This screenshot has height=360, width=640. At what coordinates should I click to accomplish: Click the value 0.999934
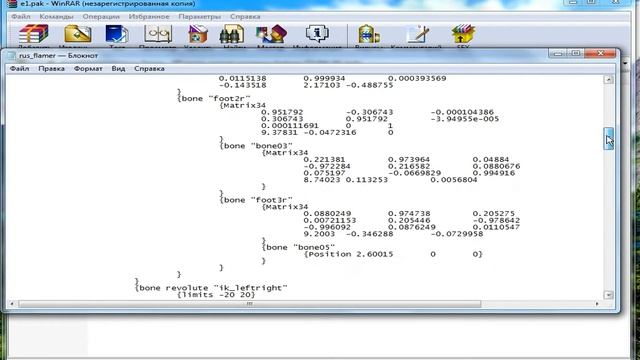coord(324,78)
